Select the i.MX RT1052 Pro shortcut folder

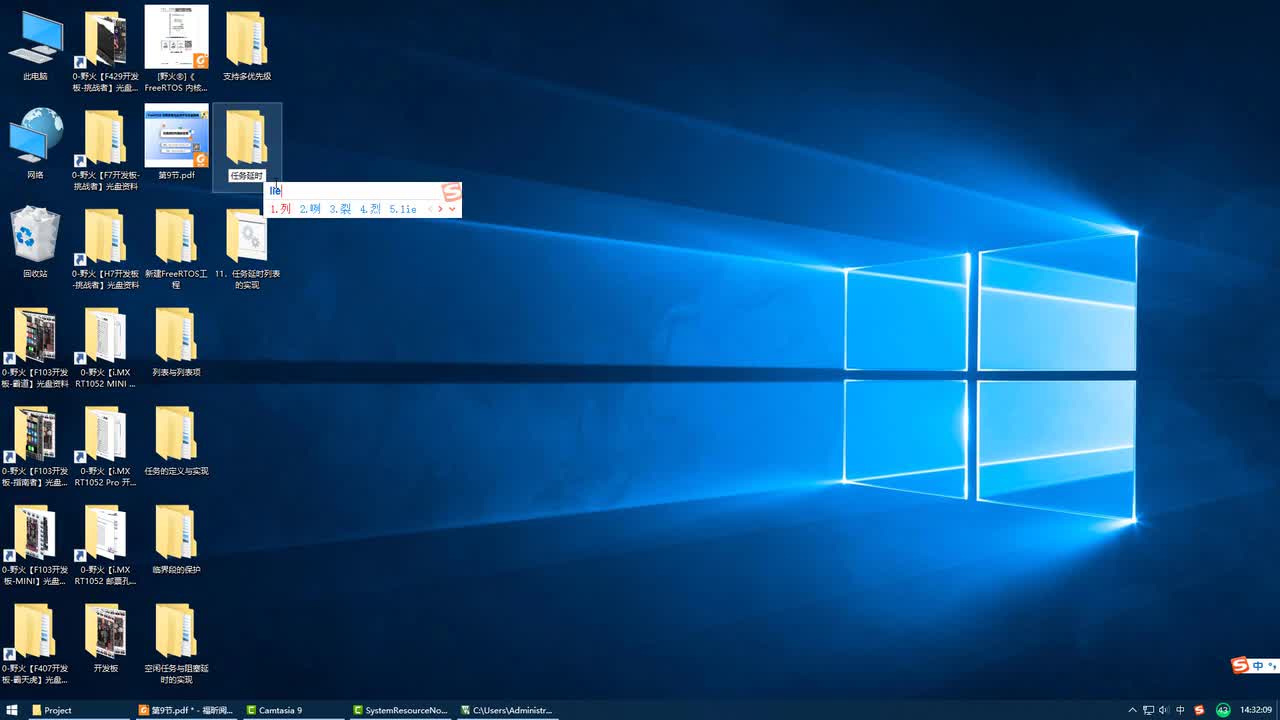pos(105,446)
